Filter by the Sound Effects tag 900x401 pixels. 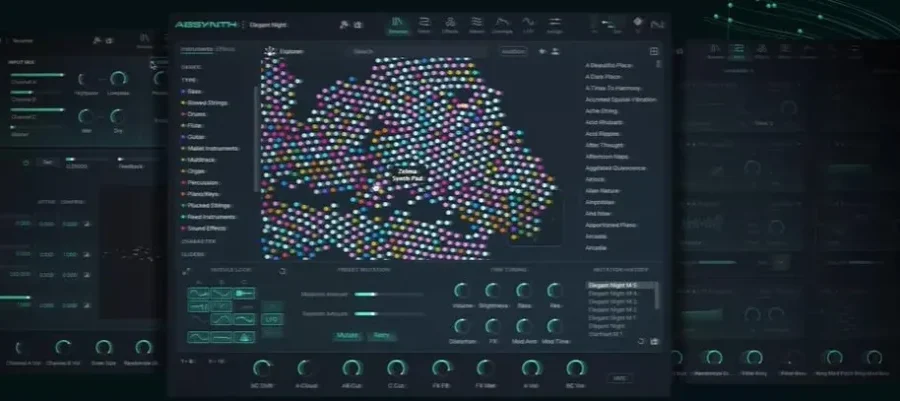[x=204, y=228]
